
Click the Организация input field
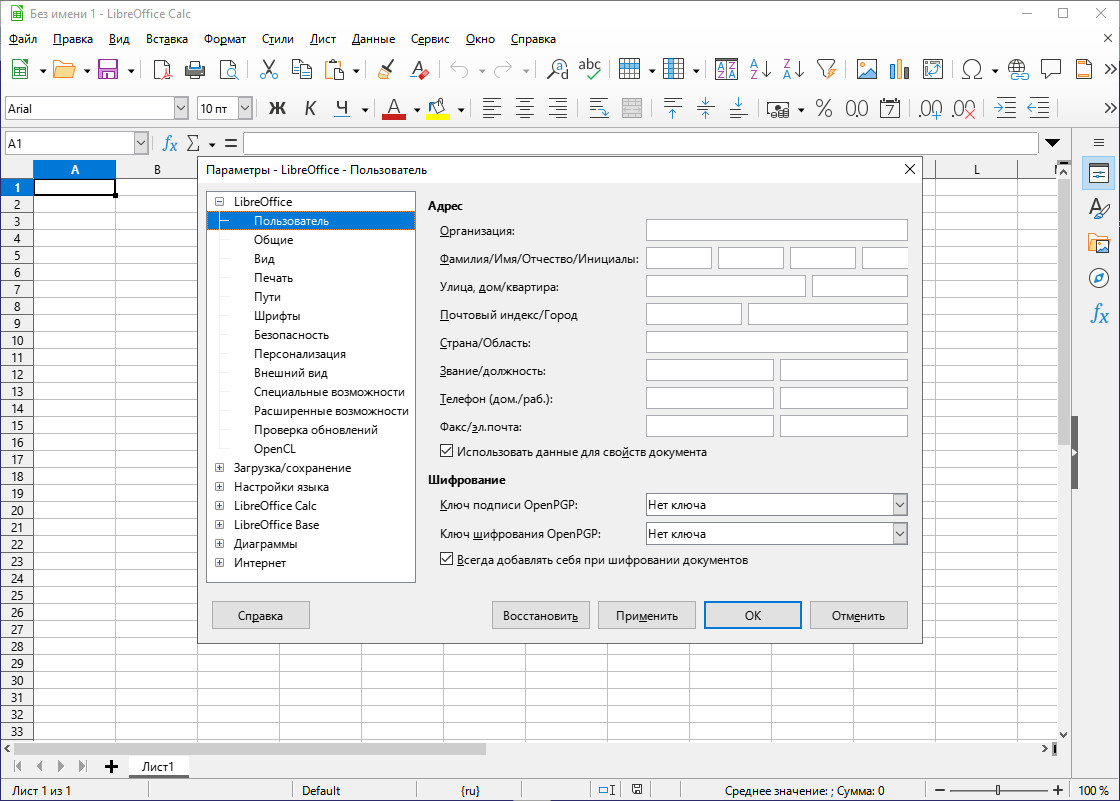776,231
